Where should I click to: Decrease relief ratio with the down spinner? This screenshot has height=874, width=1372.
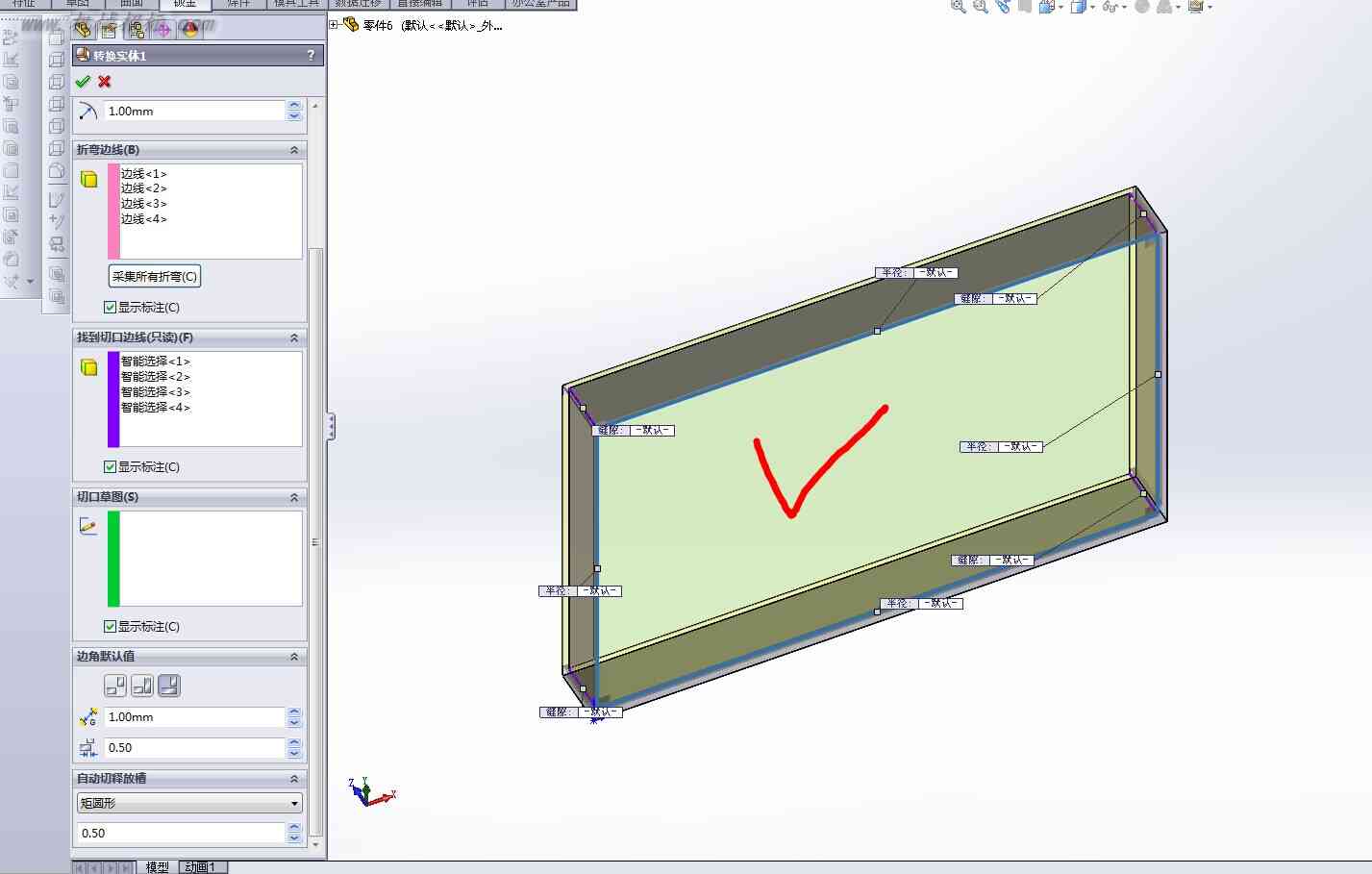click(x=294, y=839)
